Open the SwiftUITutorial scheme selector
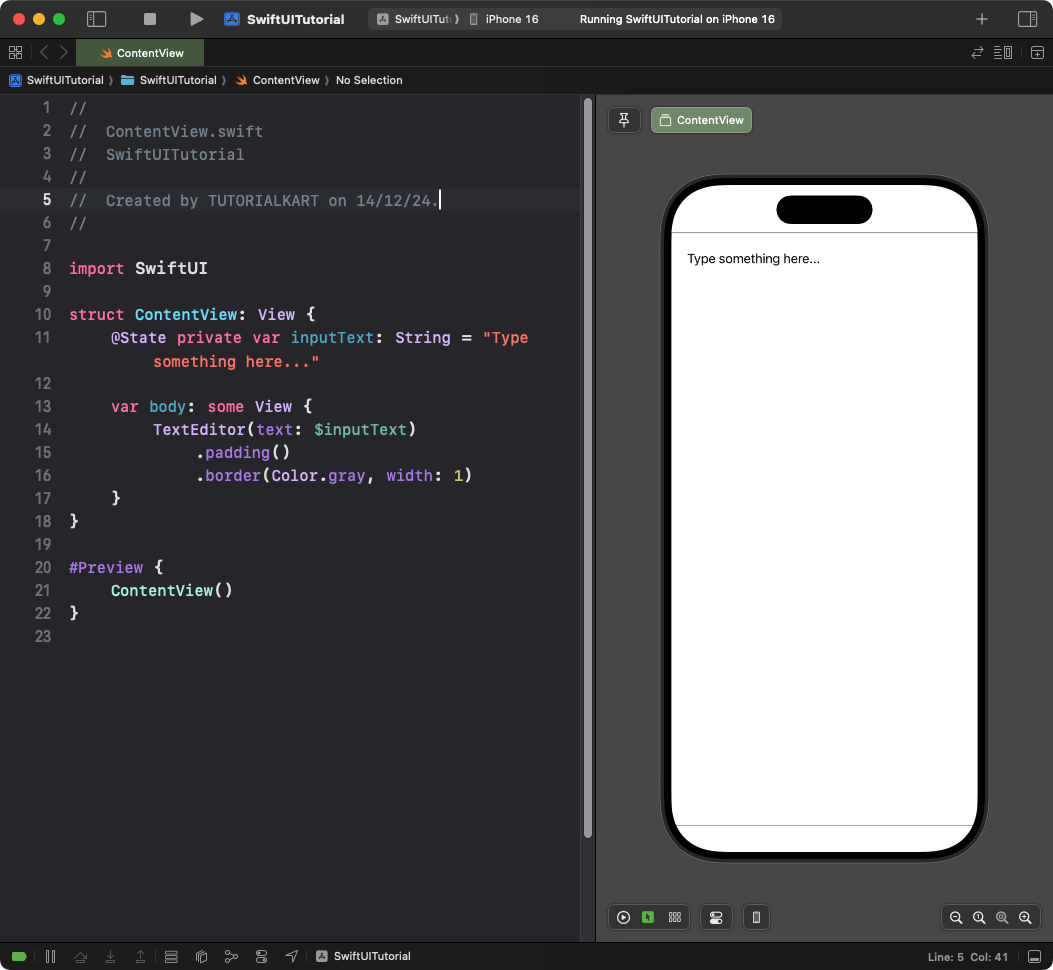 (x=417, y=18)
